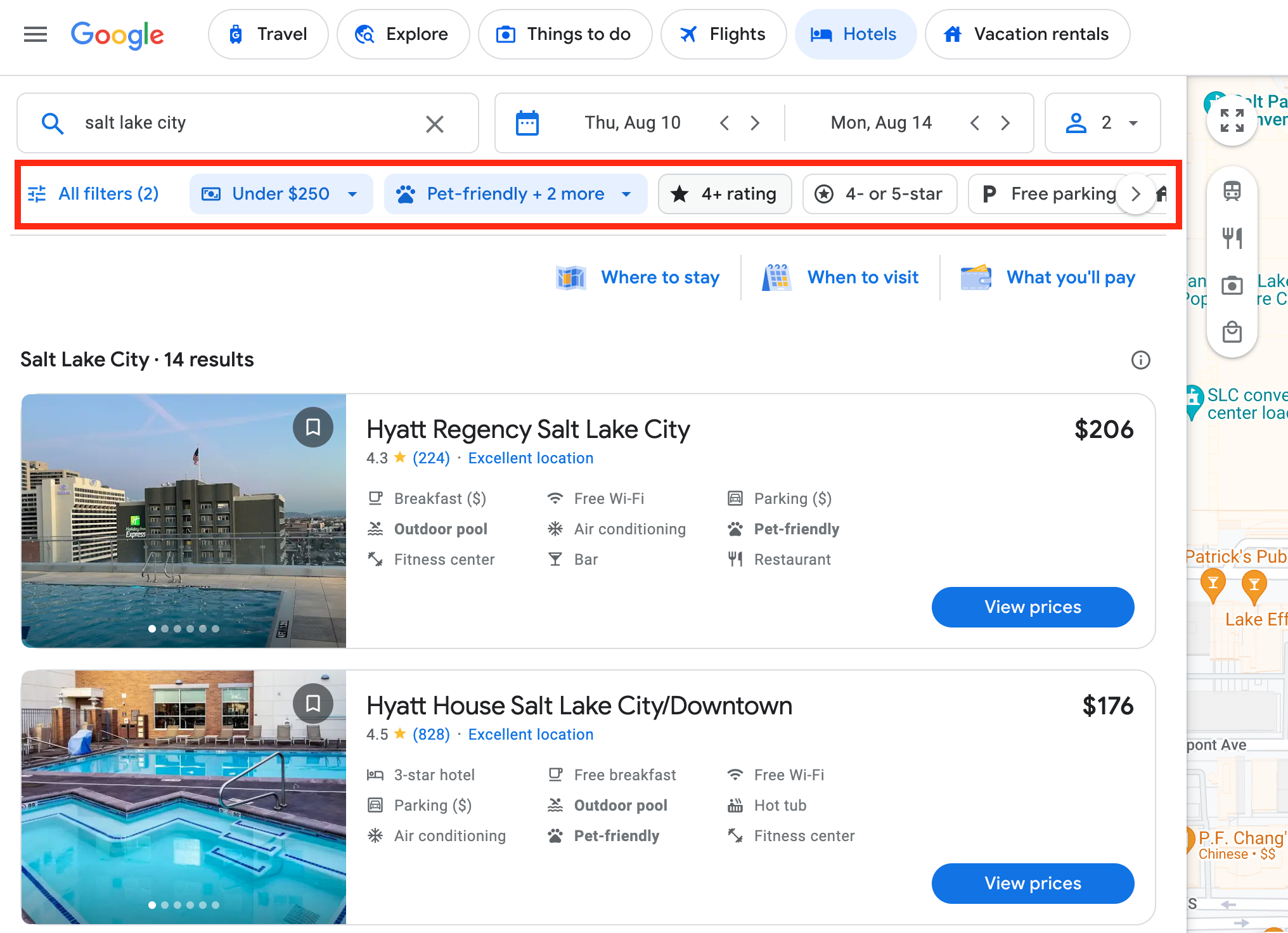The image size is (1288, 933).
Task: Expand map to fullscreen
Action: click(x=1232, y=120)
